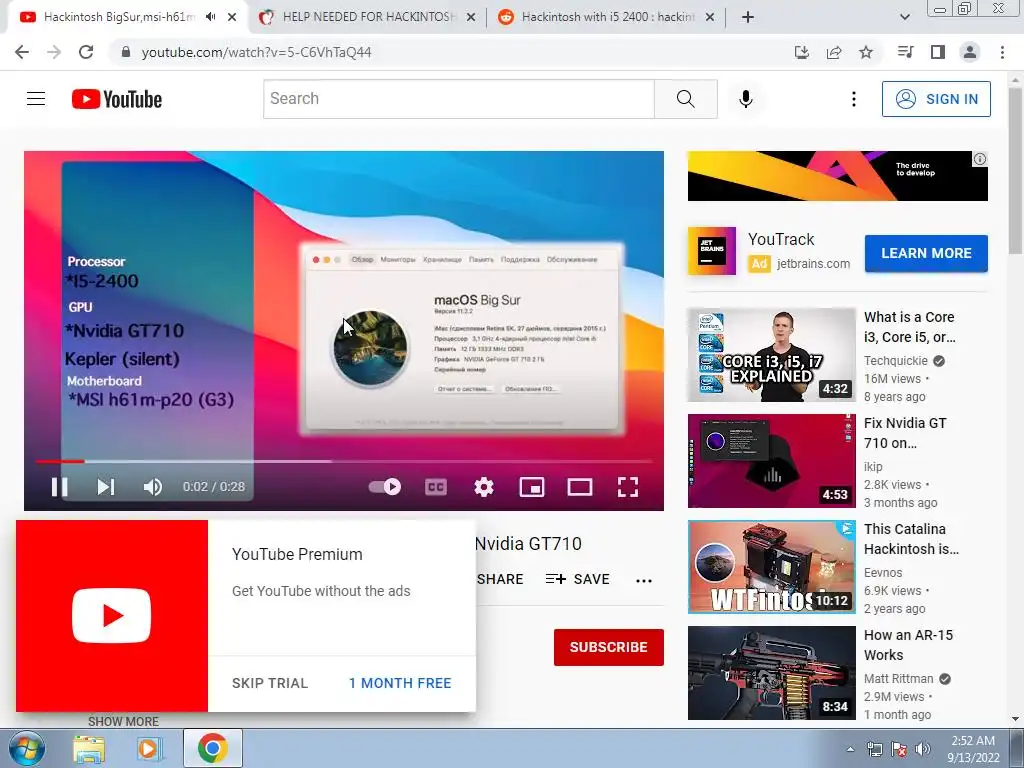Toggle closed captions in the player
Screen dimensions: 1024x768
(x=436, y=487)
